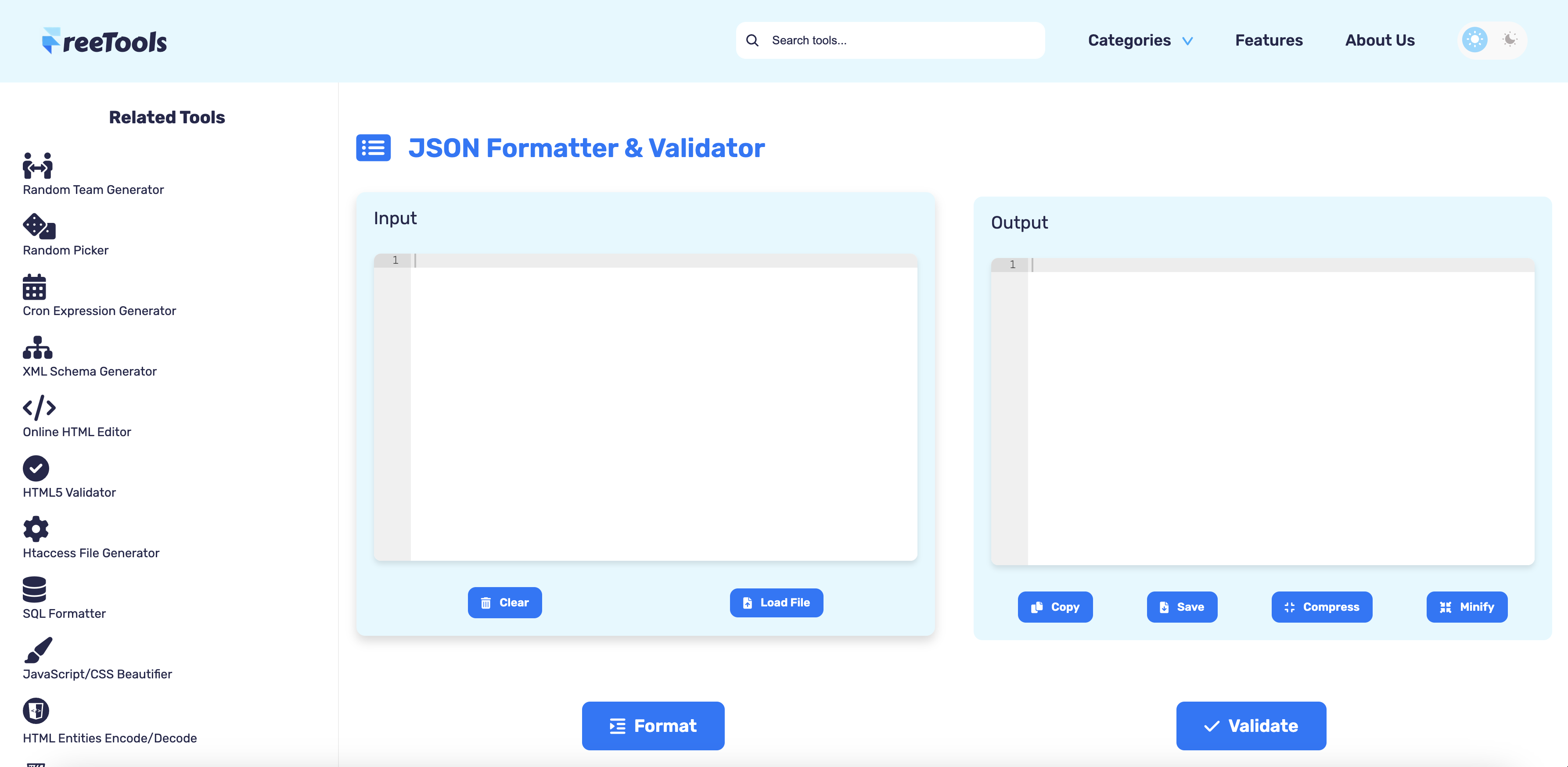1568x767 pixels.
Task: Click the HTML5 Validator checkmark icon
Action: coord(36,469)
